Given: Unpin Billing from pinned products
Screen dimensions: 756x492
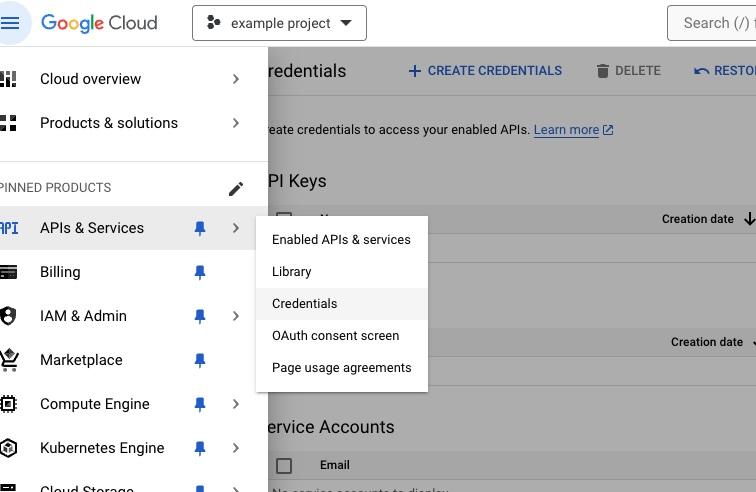Looking at the screenshot, I should [x=200, y=273].
